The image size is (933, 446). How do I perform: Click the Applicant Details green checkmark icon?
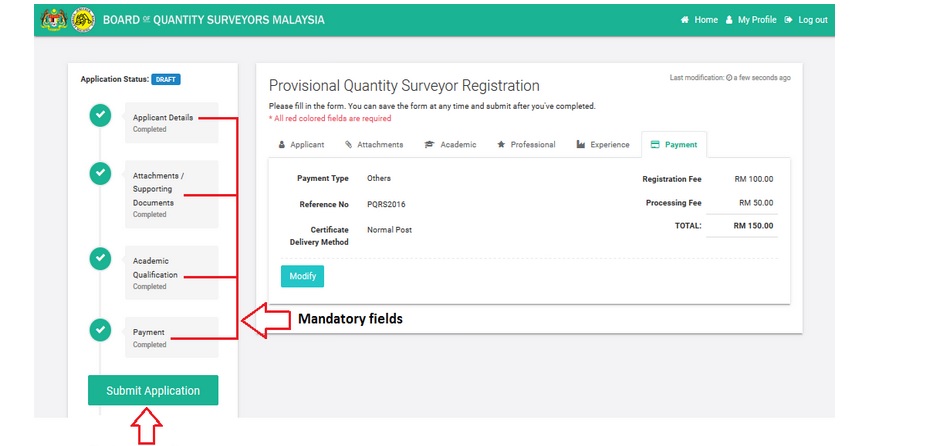point(100,115)
